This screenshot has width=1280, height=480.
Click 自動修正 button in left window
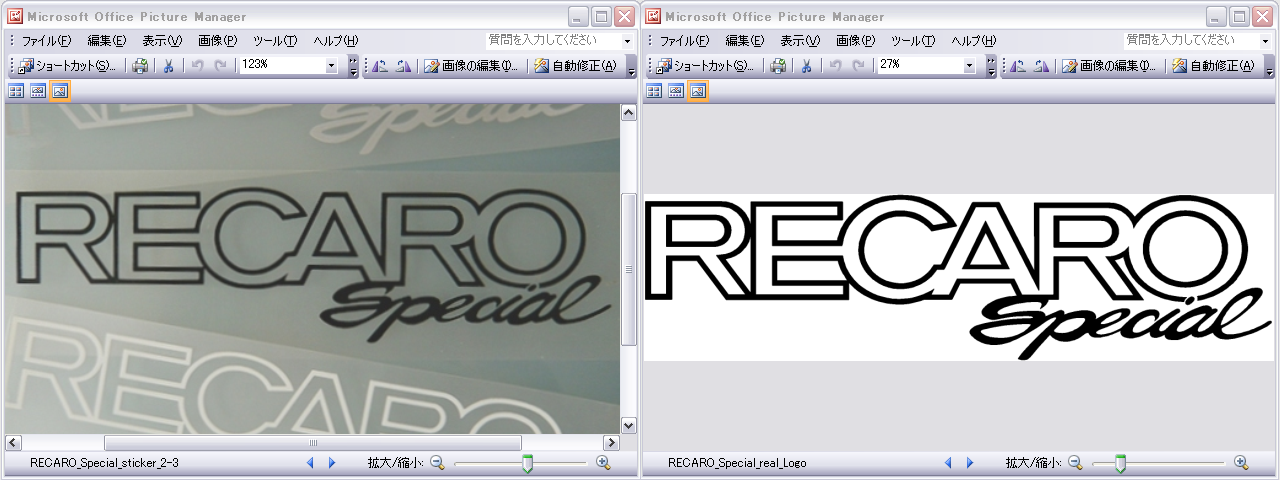575,66
